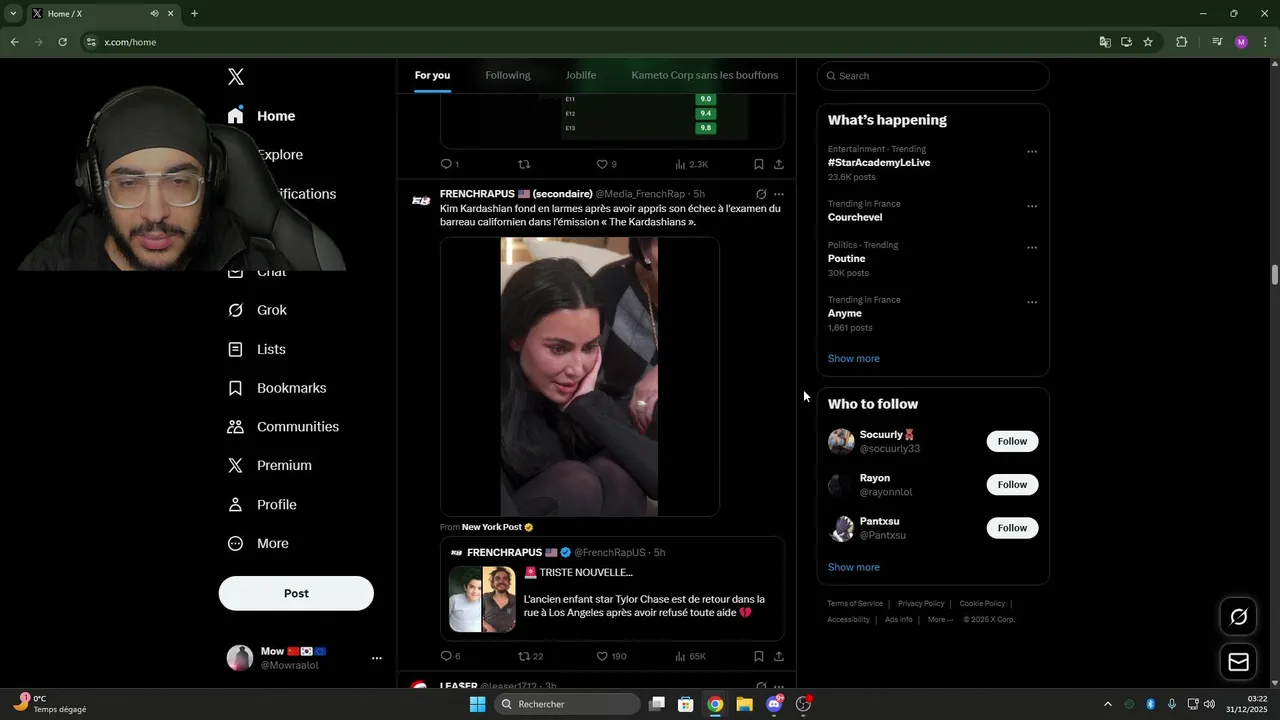Screen dimensions: 1280x720
Task: Click the browser address bar
Action: pos(590,42)
